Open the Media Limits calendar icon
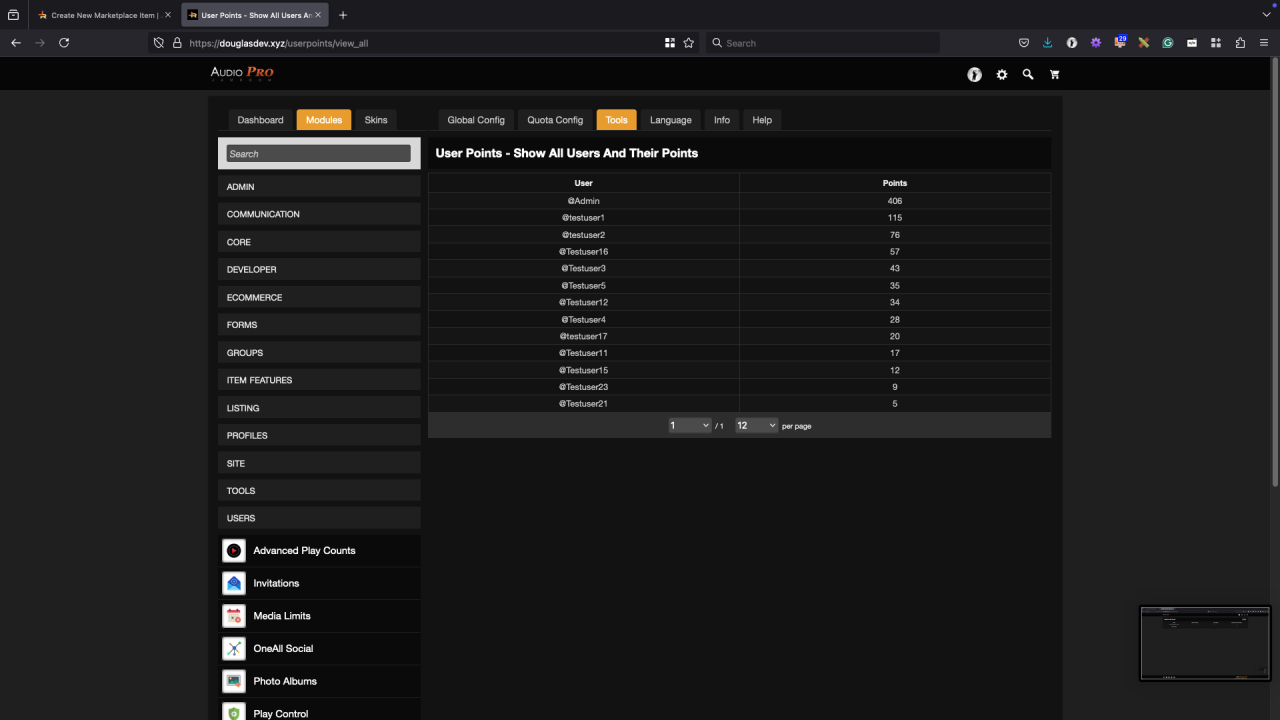The image size is (1280, 720). pyautogui.click(x=233, y=616)
